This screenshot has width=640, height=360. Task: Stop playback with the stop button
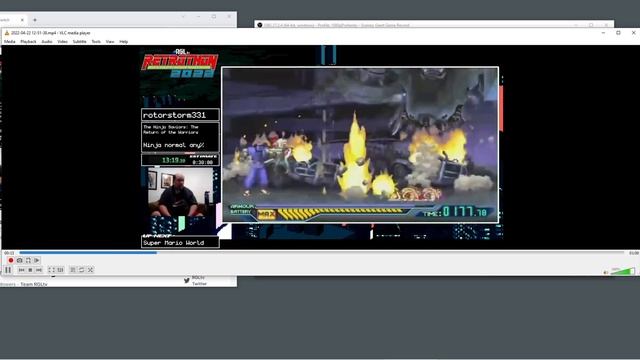click(x=30, y=270)
